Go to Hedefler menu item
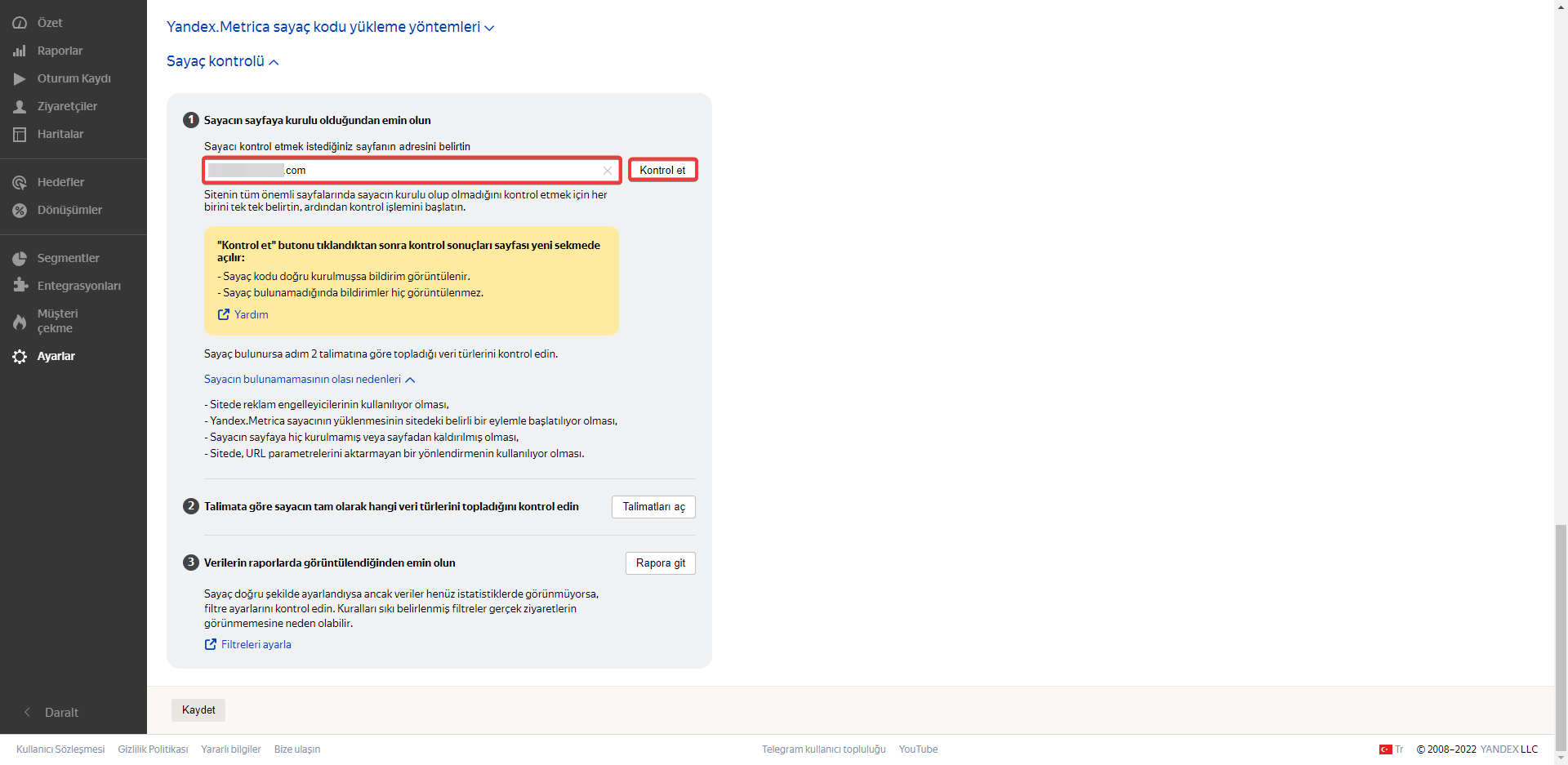Screen dimensions: 1568x765 (60, 182)
